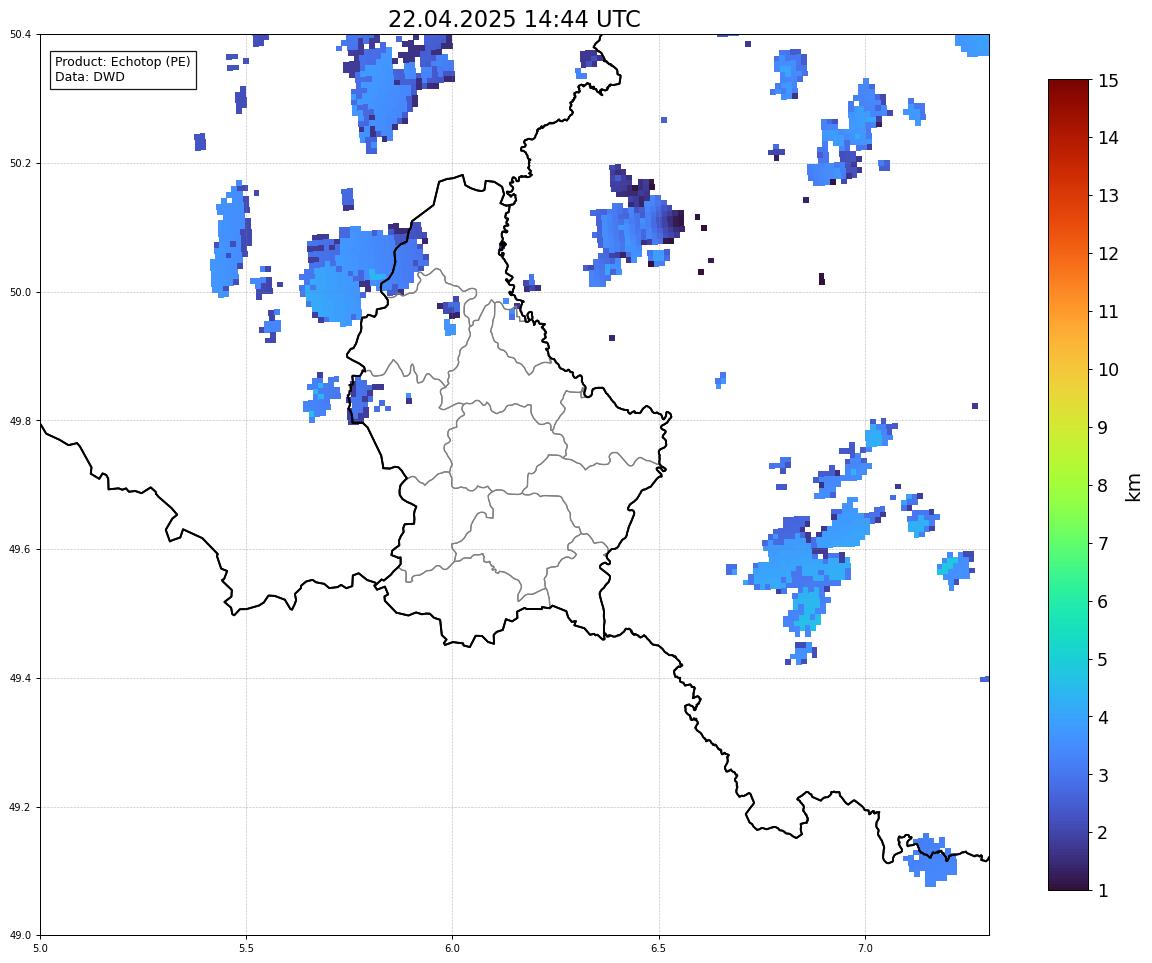1152x963 pixels.
Task: Click the latitude tick label '50.0'
Action: (x=21, y=292)
